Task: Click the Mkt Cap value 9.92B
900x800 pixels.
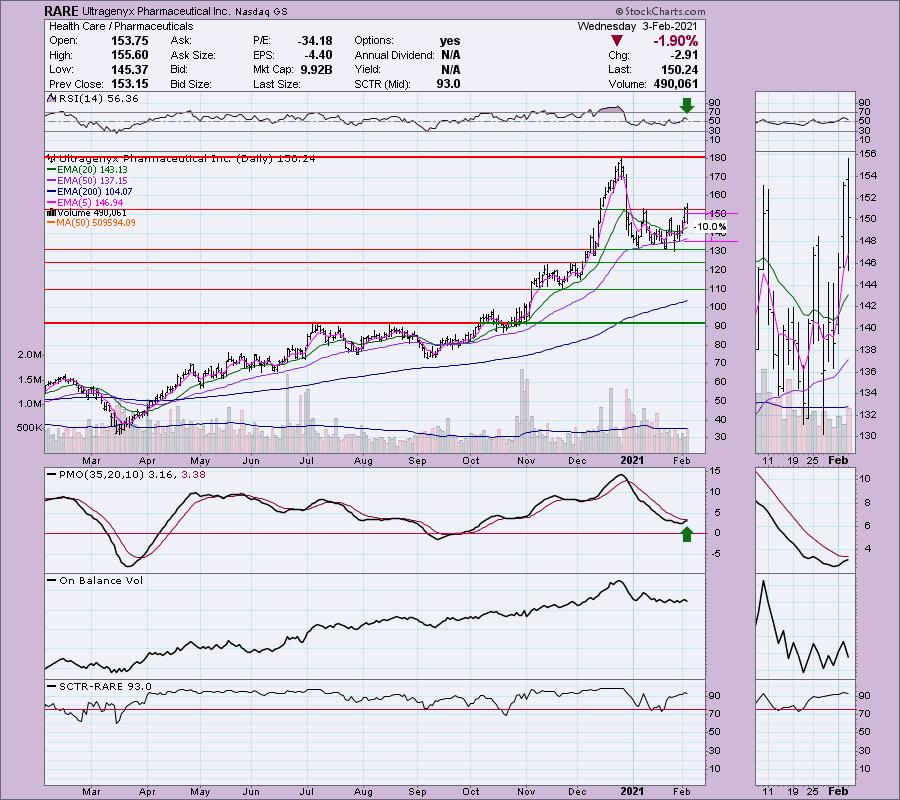Action: (x=315, y=69)
